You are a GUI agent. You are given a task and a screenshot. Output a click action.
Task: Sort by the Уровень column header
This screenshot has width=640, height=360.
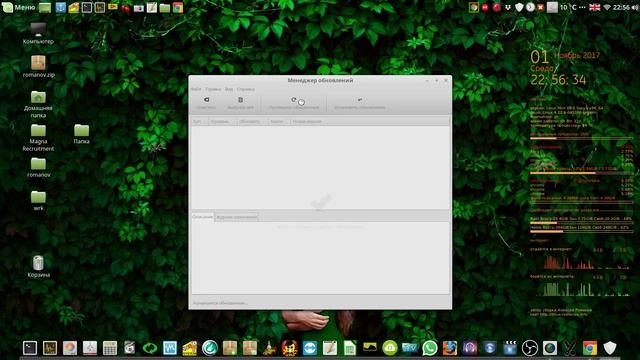tap(222, 121)
